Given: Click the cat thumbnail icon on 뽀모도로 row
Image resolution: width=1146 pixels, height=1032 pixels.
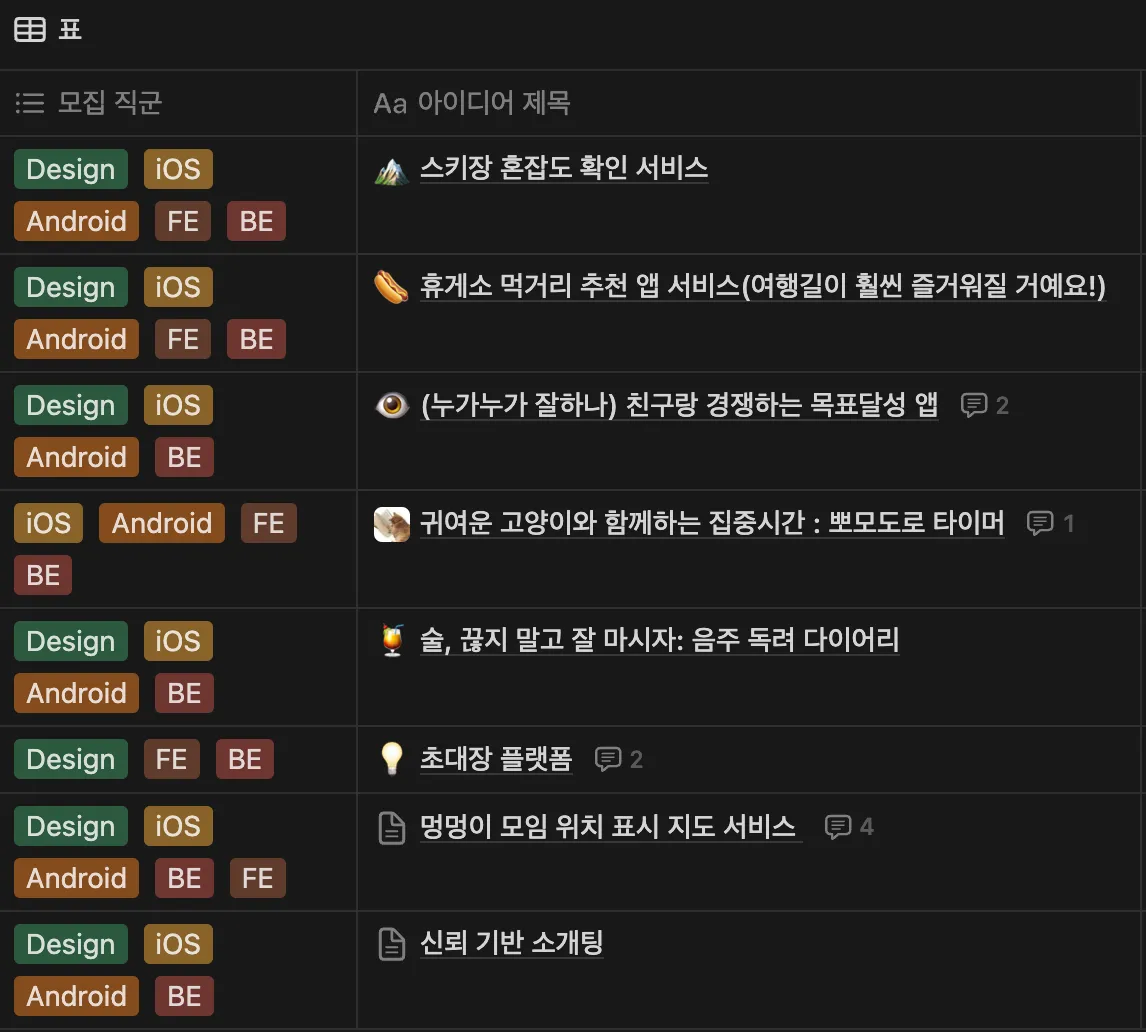Looking at the screenshot, I should (391, 524).
